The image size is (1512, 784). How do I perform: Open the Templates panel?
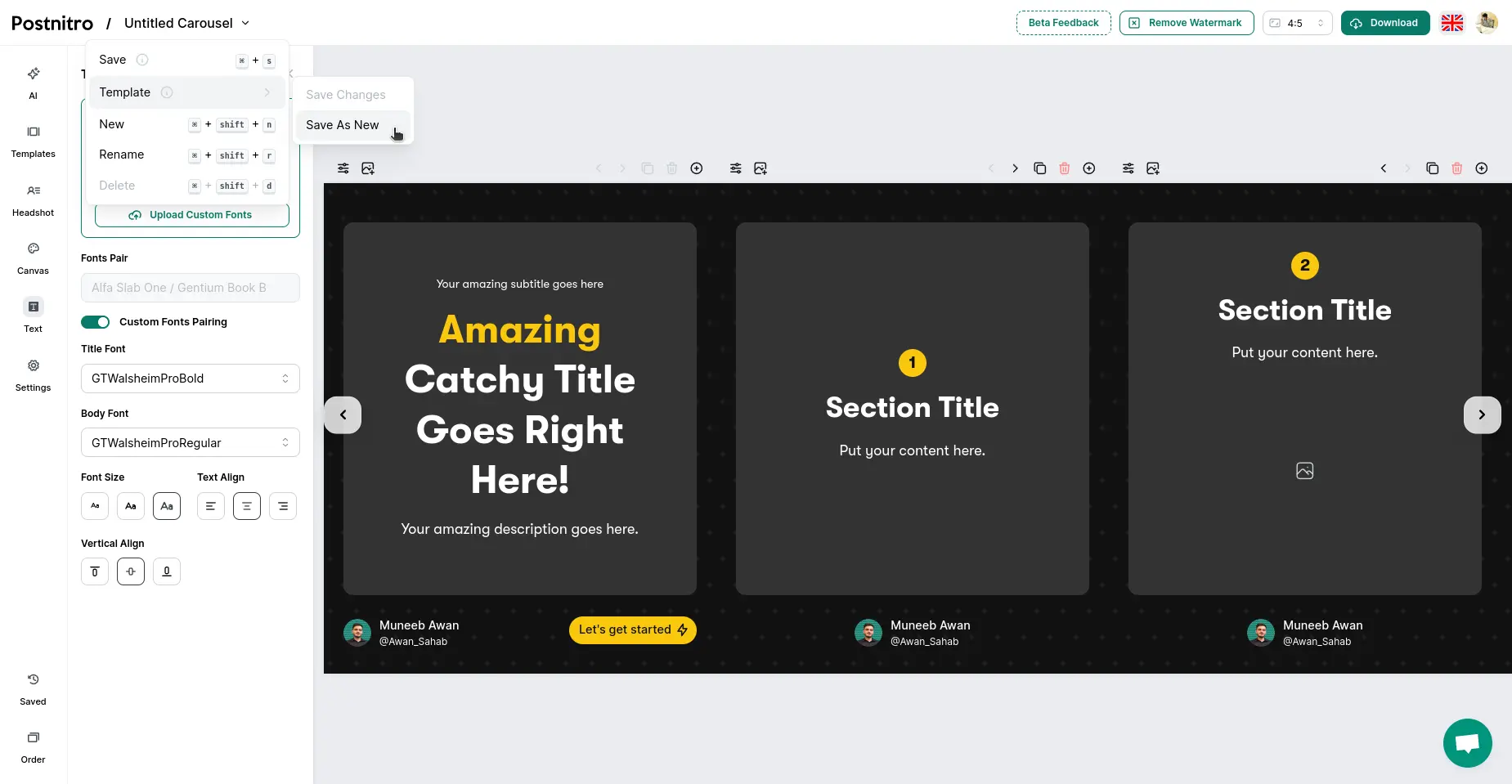(33, 141)
